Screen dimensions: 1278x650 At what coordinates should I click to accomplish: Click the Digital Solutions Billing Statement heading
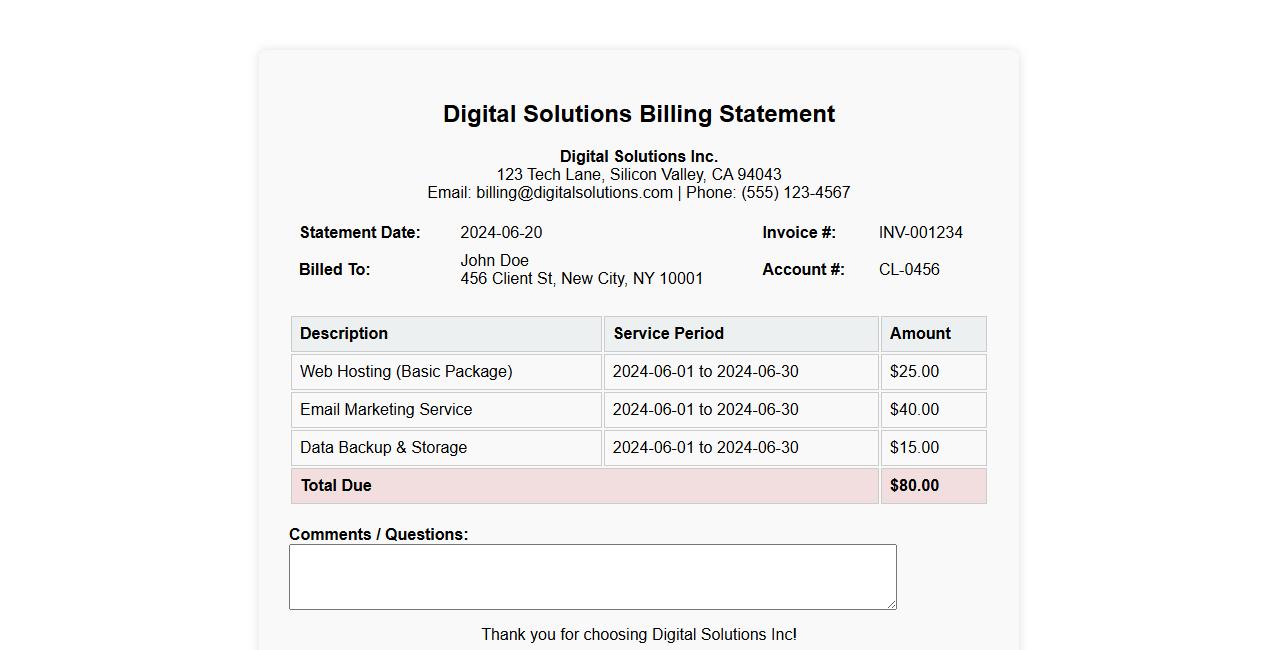click(x=638, y=114)
